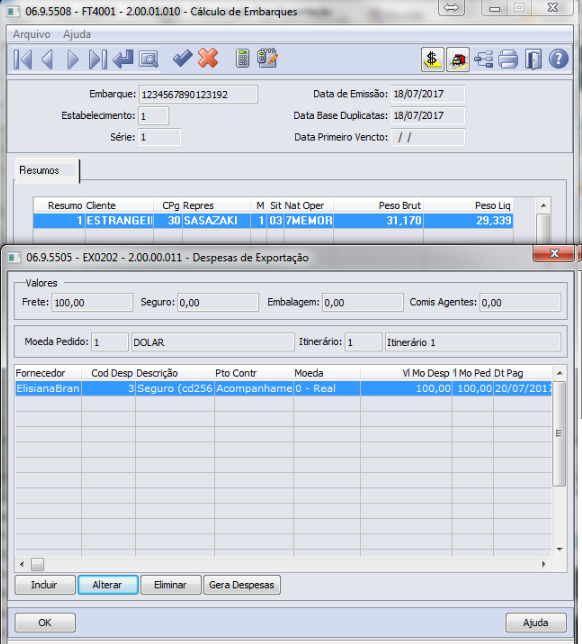582x644 pixels.
Task: Click the Ajuda button at bottom right
Action: pos(536,623)
